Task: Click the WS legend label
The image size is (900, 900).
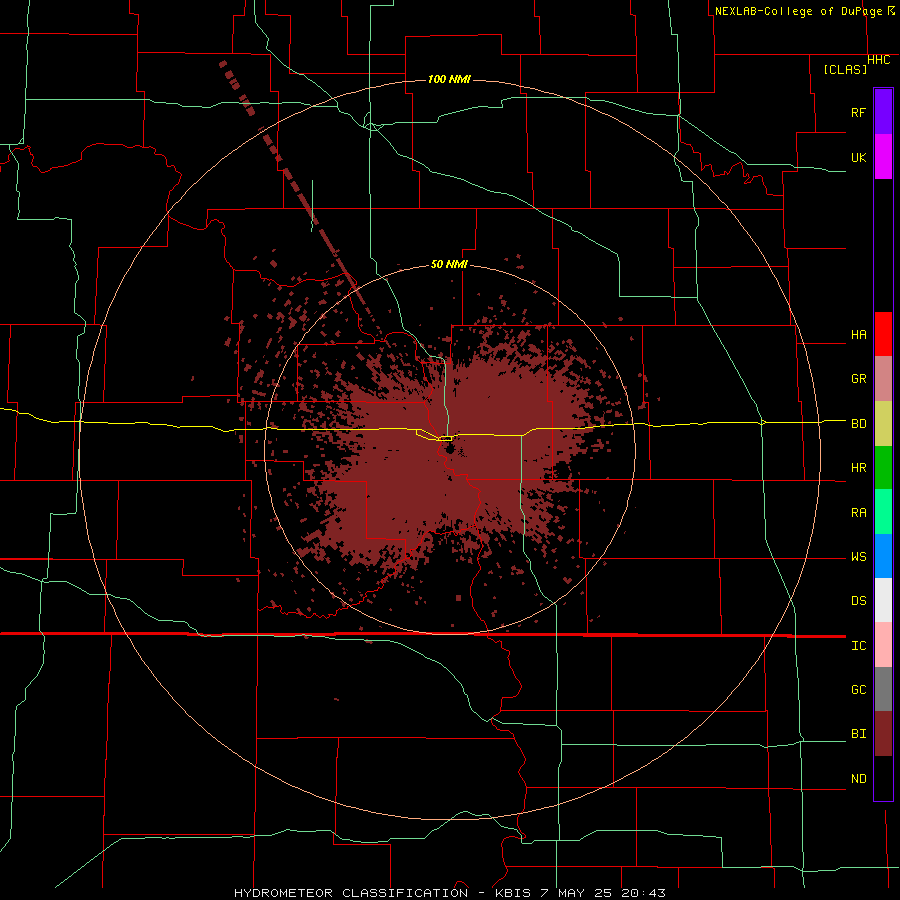Action: pos(858,556)
